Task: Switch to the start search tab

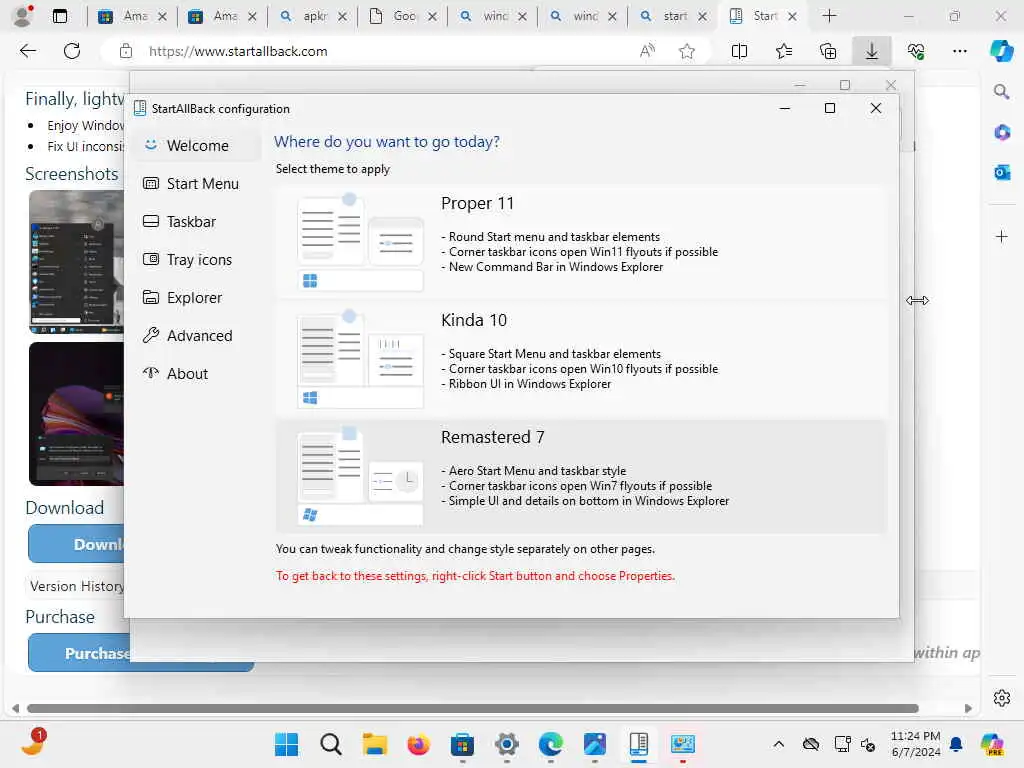Action: point(673,16)
